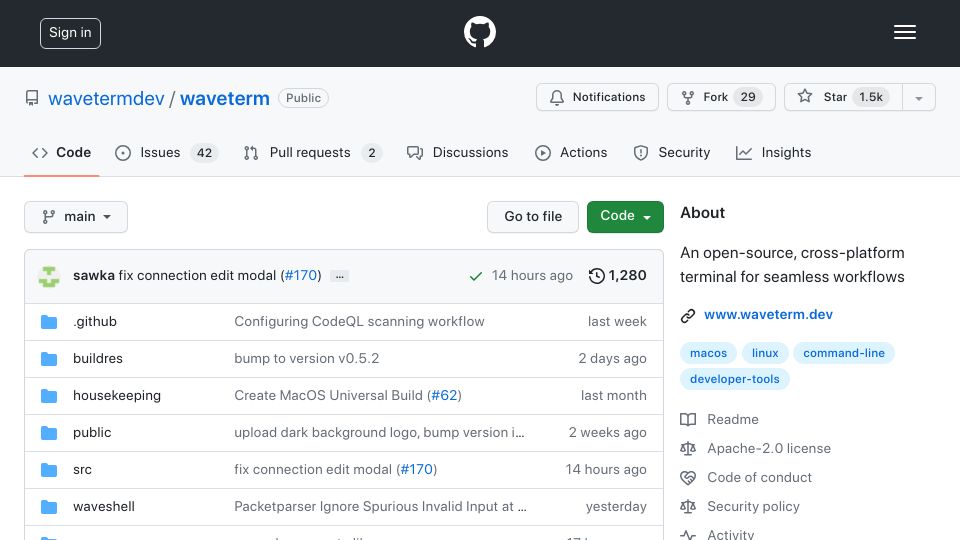
Task: Open the #62 pull request link
Action: [x=444, y=396]
